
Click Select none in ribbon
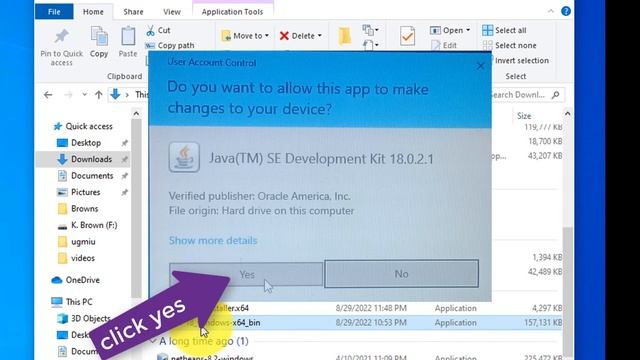(509, 45)
